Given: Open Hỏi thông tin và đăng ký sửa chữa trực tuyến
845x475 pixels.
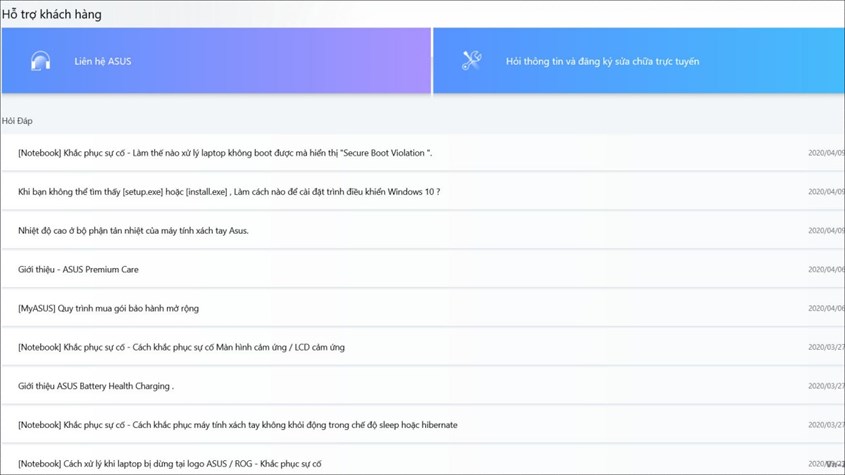Looking at the screenshot, I should (602, 62).
